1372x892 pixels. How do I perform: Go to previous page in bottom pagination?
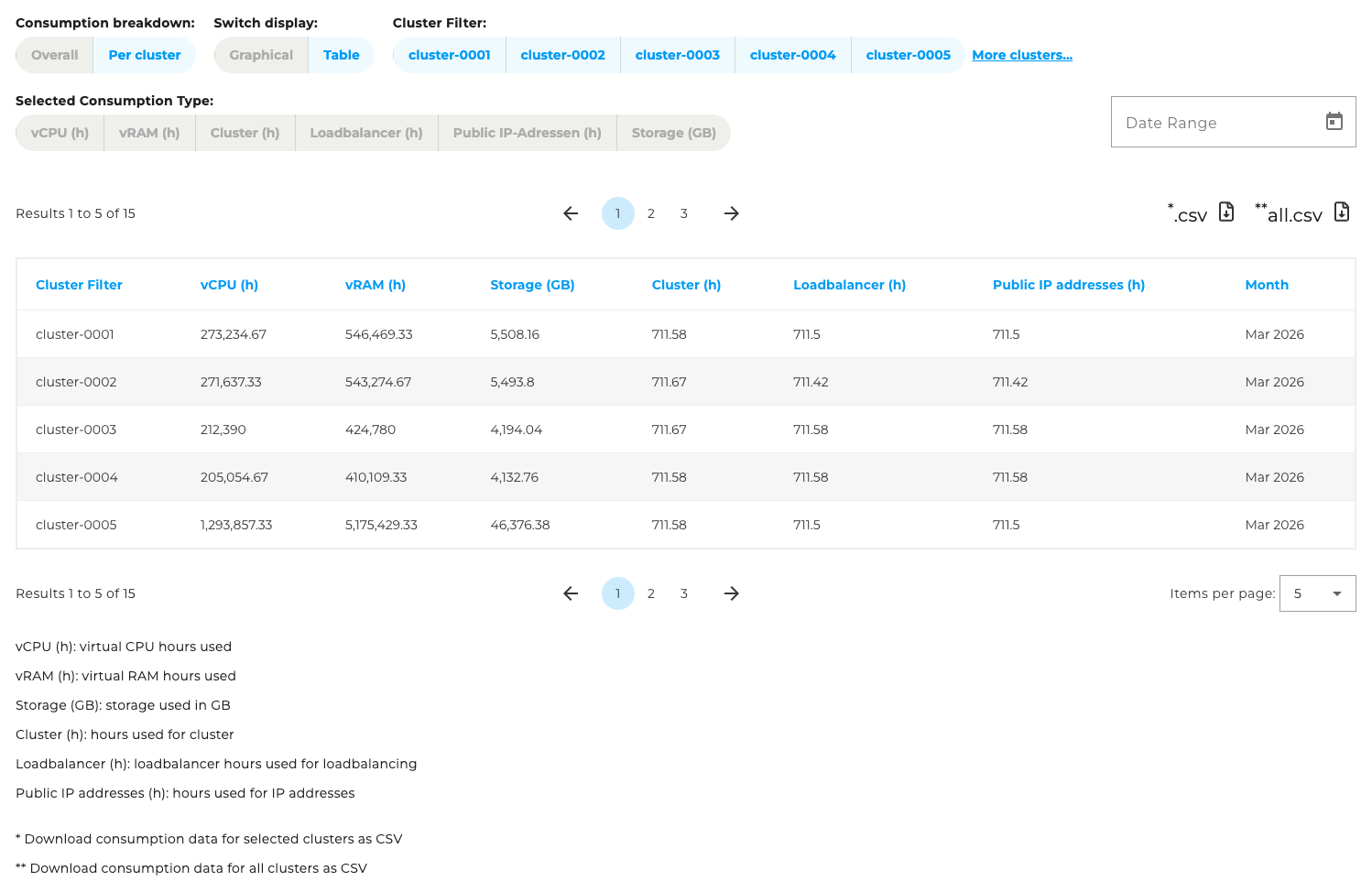tap(571, 593)
